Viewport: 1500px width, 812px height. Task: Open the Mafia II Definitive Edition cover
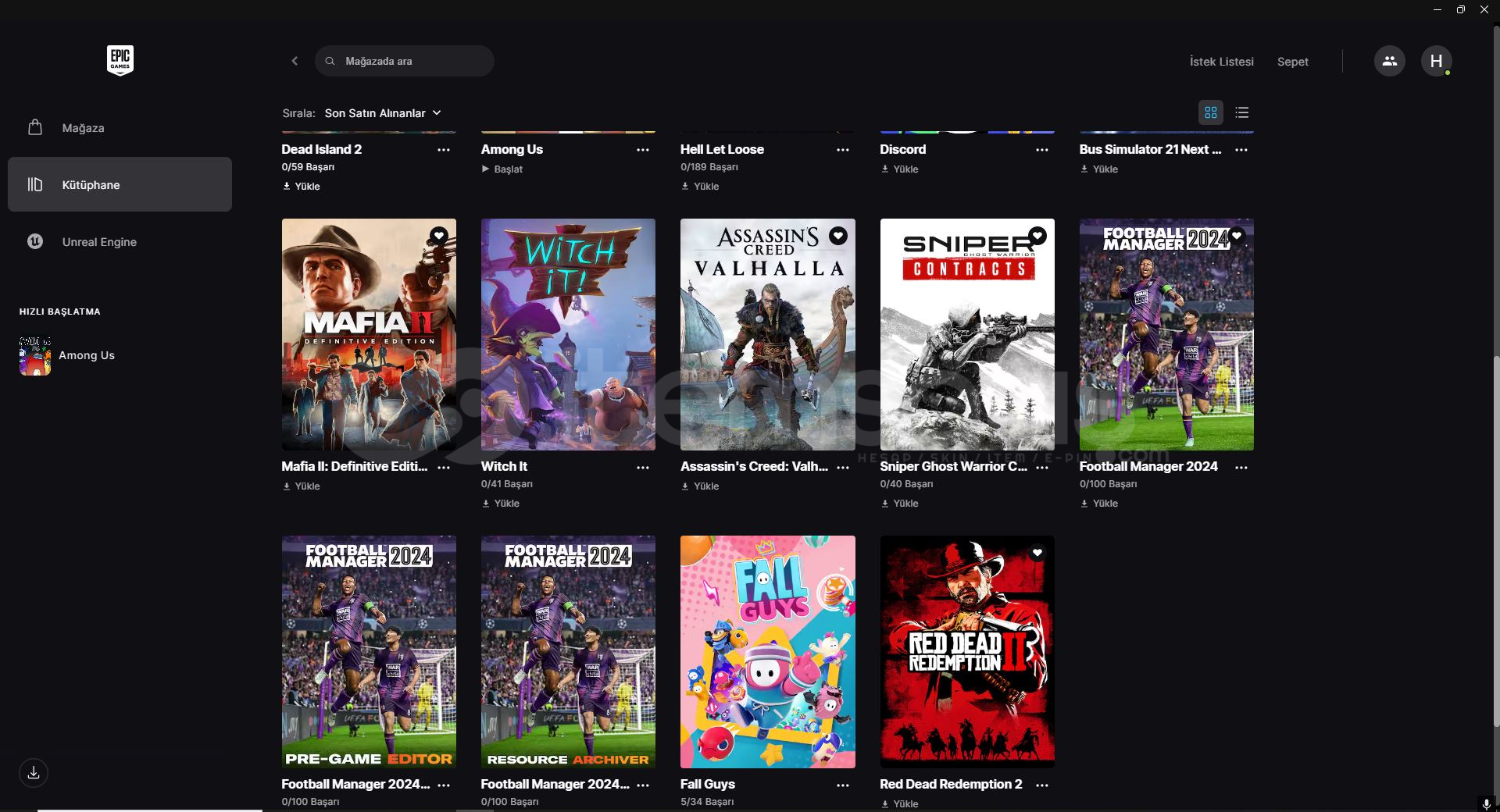[369, 334]
